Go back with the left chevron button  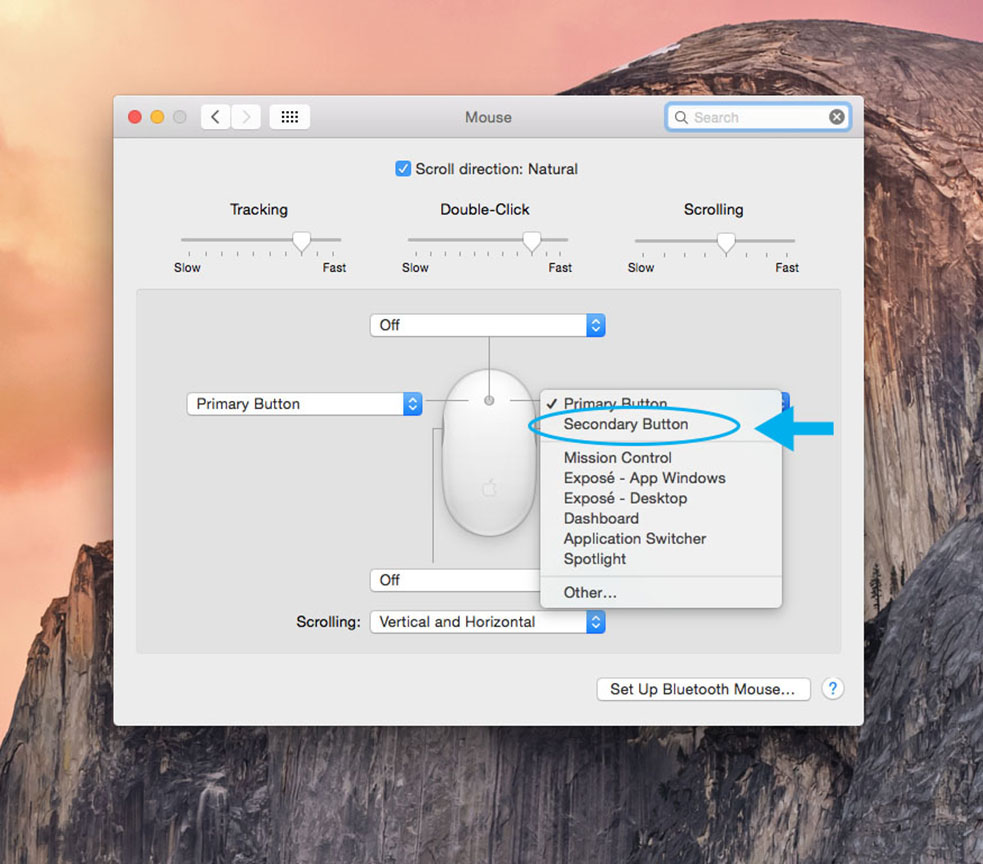click(216, 117)
